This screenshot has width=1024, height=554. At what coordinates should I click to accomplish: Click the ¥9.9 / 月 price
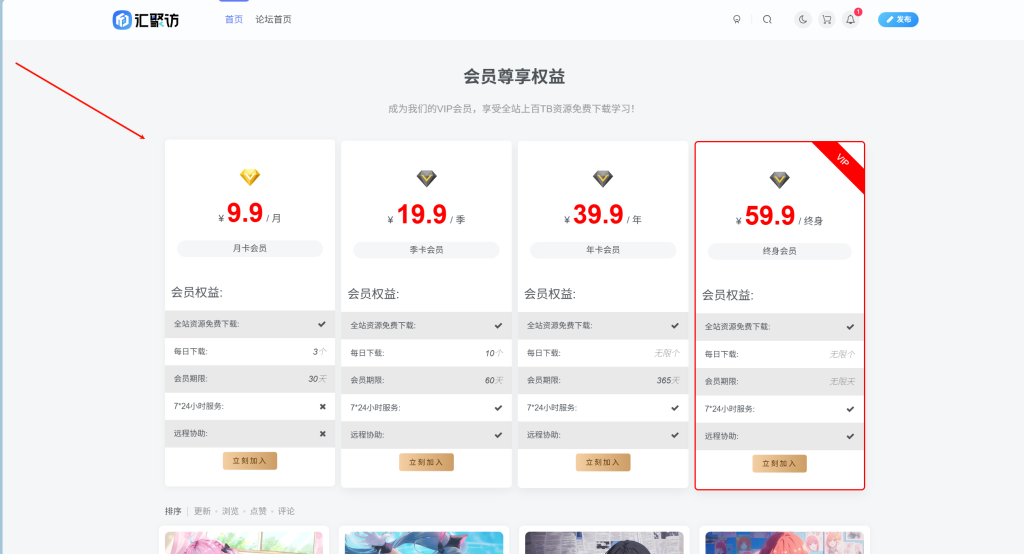(249, 213)
